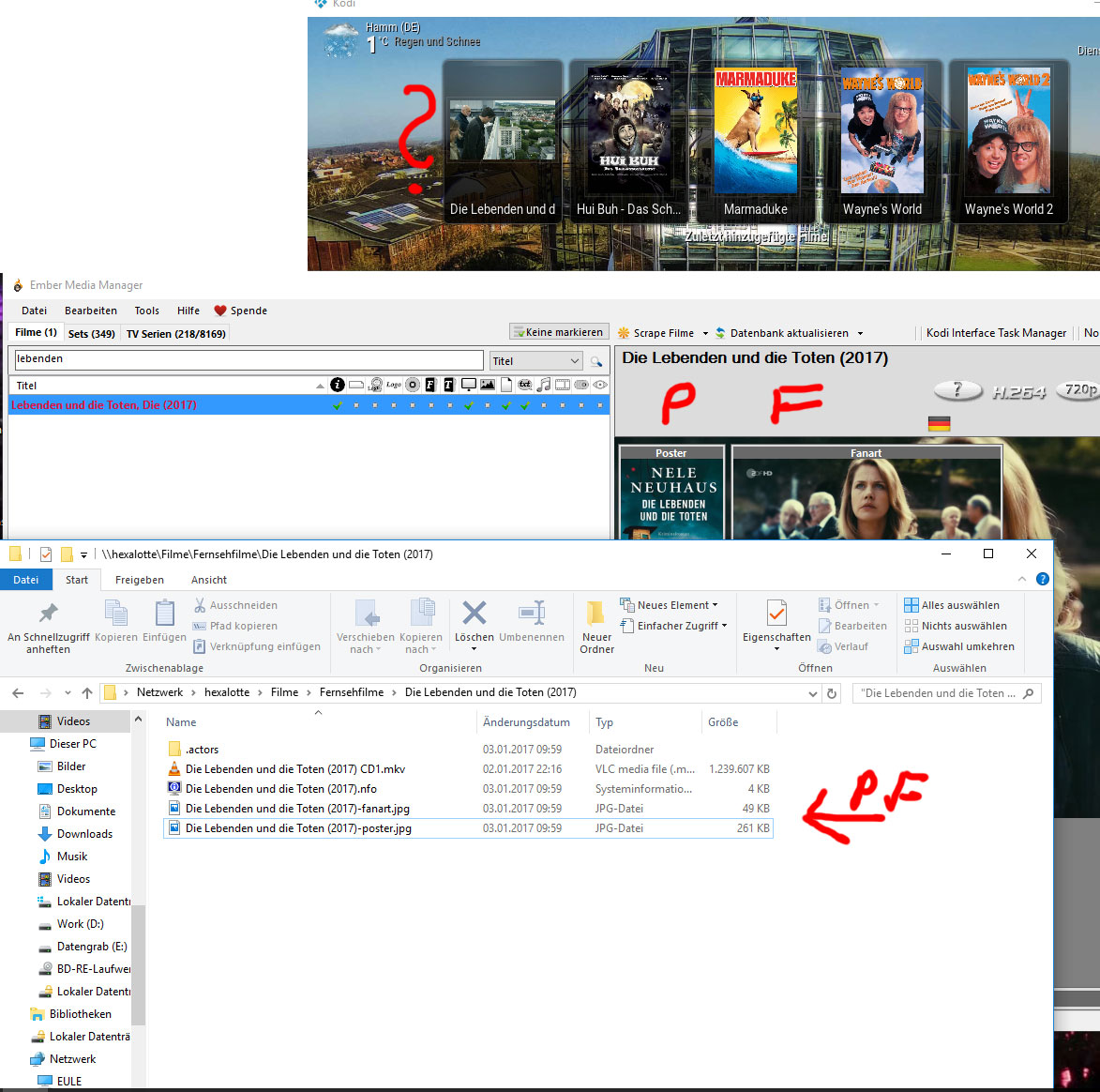Sort by the banner column icon

[356, 385]
